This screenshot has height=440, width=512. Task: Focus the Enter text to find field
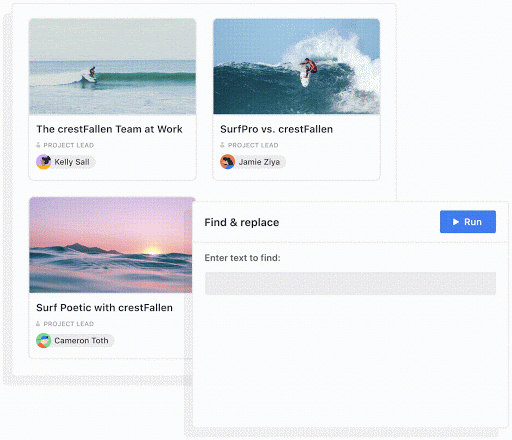(x=350, y=283)
